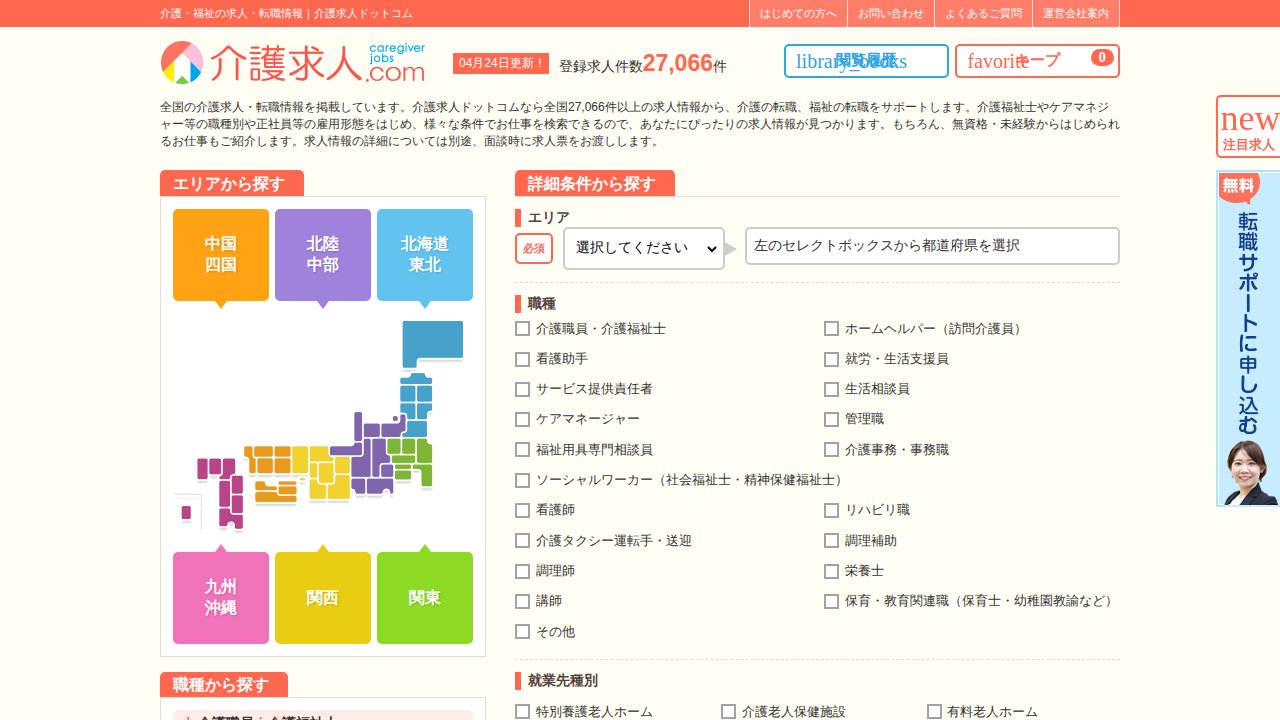Select the 関東 region button
This screenshot has height=720, width=1280.
[424, 597]
